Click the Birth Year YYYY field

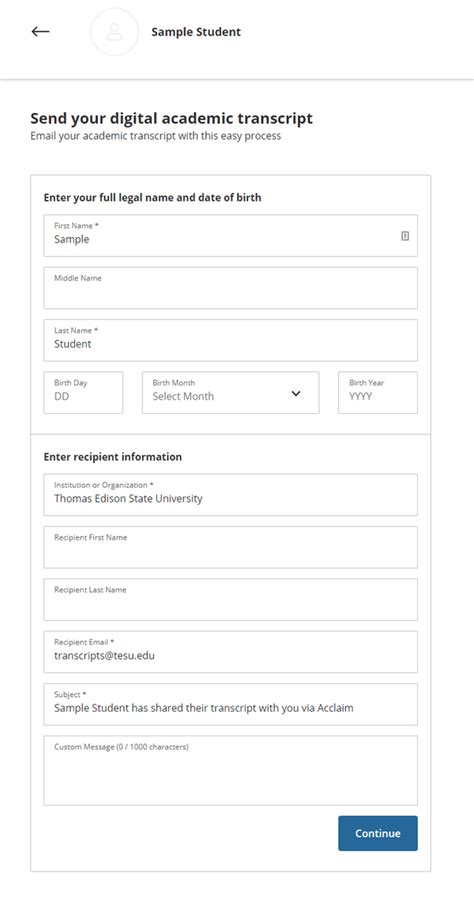click(x=378, y=393)
